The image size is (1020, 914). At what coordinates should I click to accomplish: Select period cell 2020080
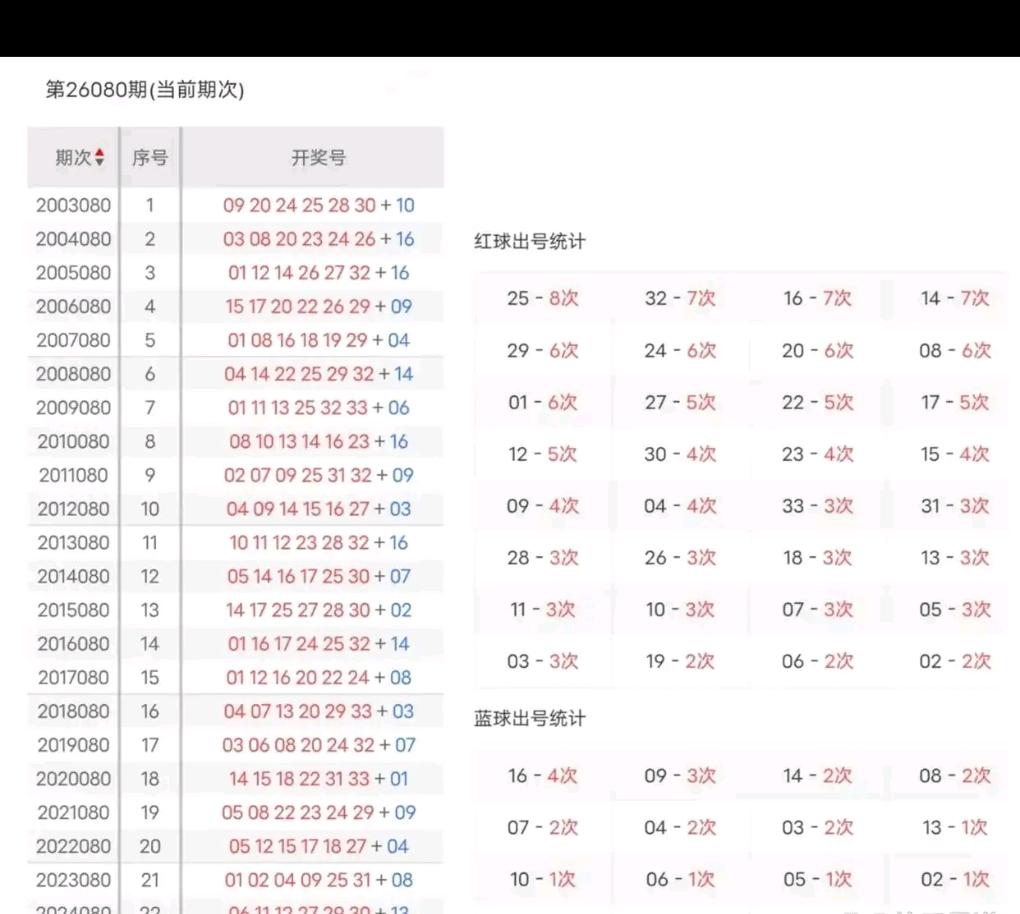point(74,779)
